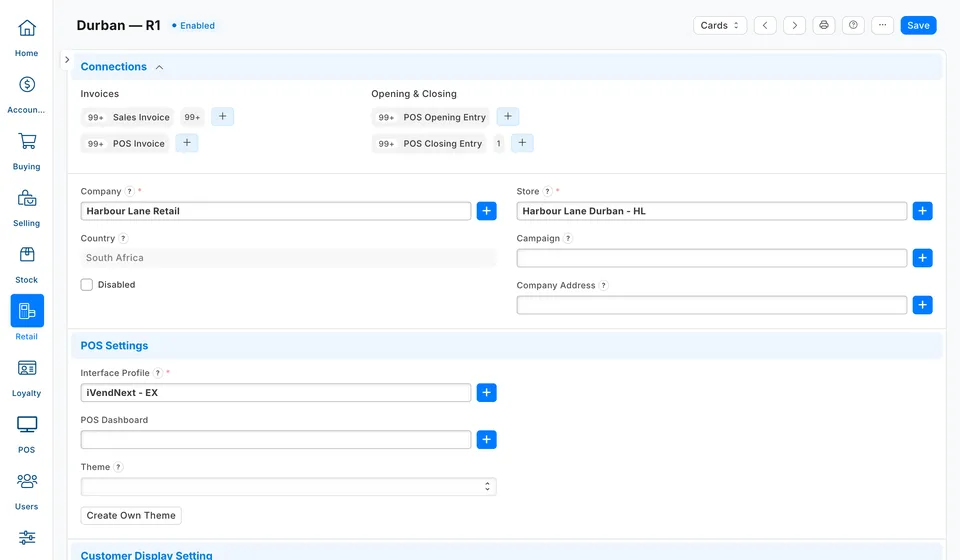This screenshot has width=960, height=560.
Task: Open the sliders settings icon in sidebar
Action: (26, 537)
